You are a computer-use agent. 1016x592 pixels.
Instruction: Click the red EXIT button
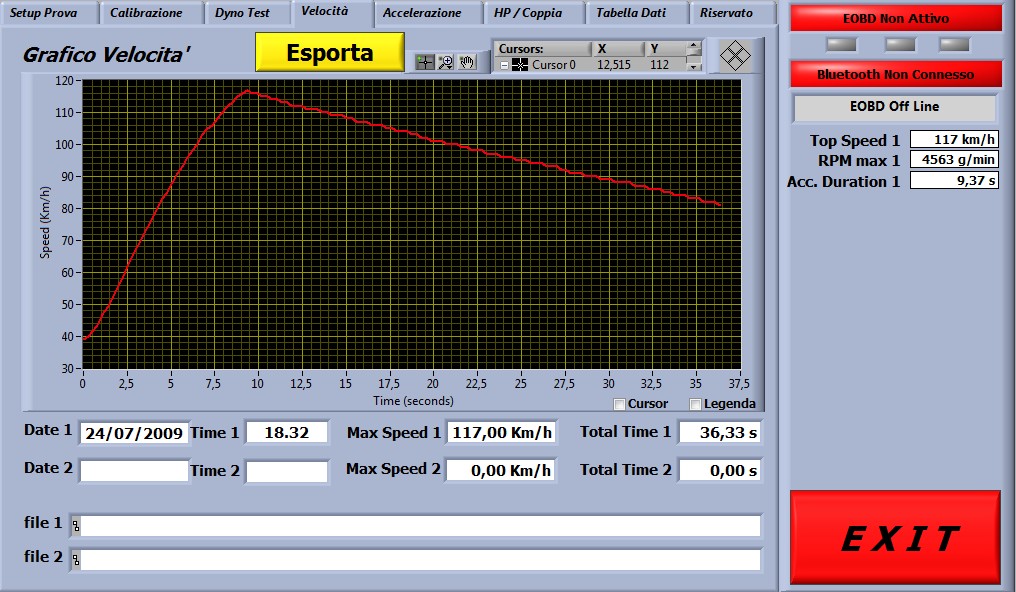(x=895, y=538)
